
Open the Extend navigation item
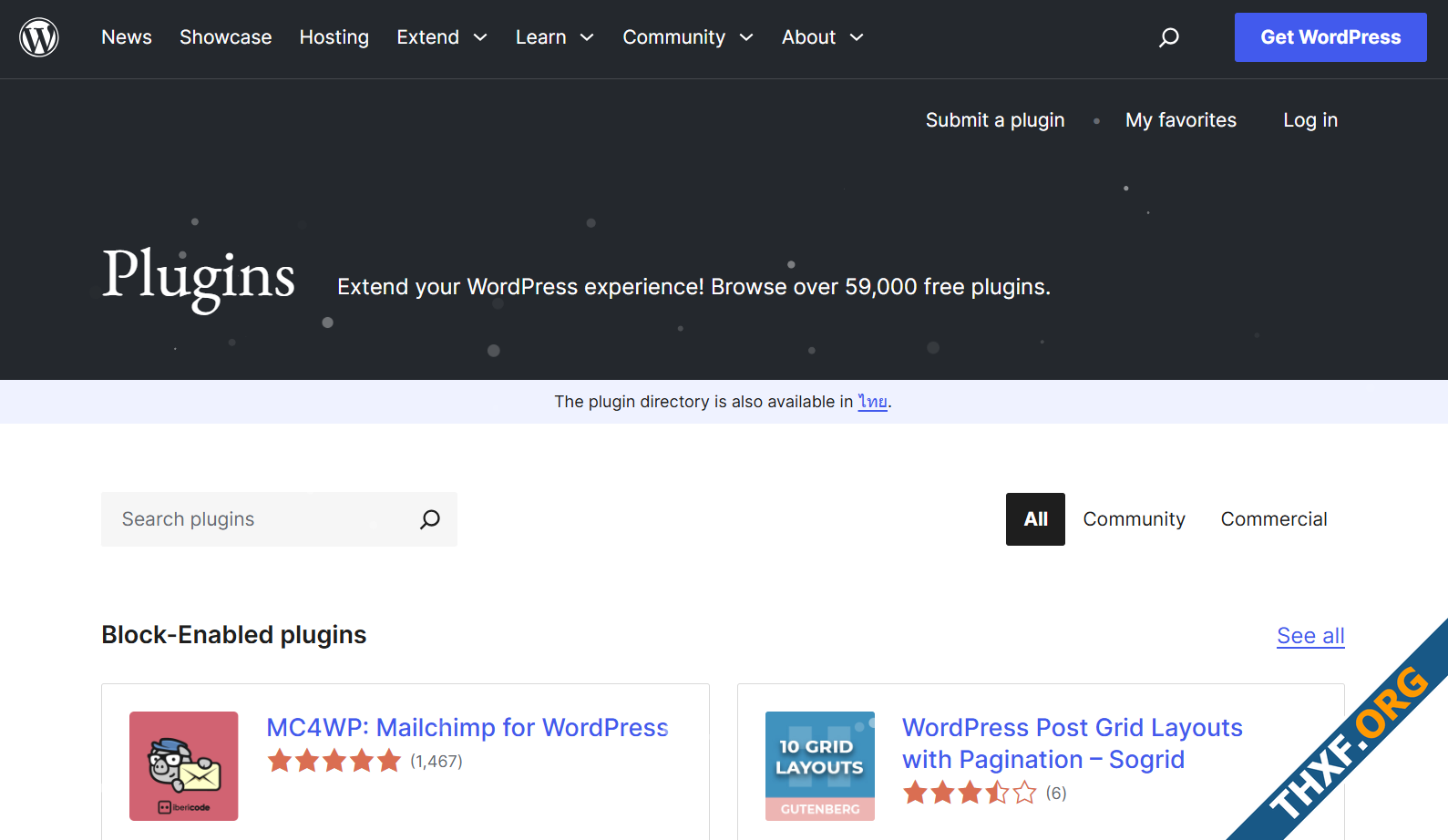click(428, 37)
